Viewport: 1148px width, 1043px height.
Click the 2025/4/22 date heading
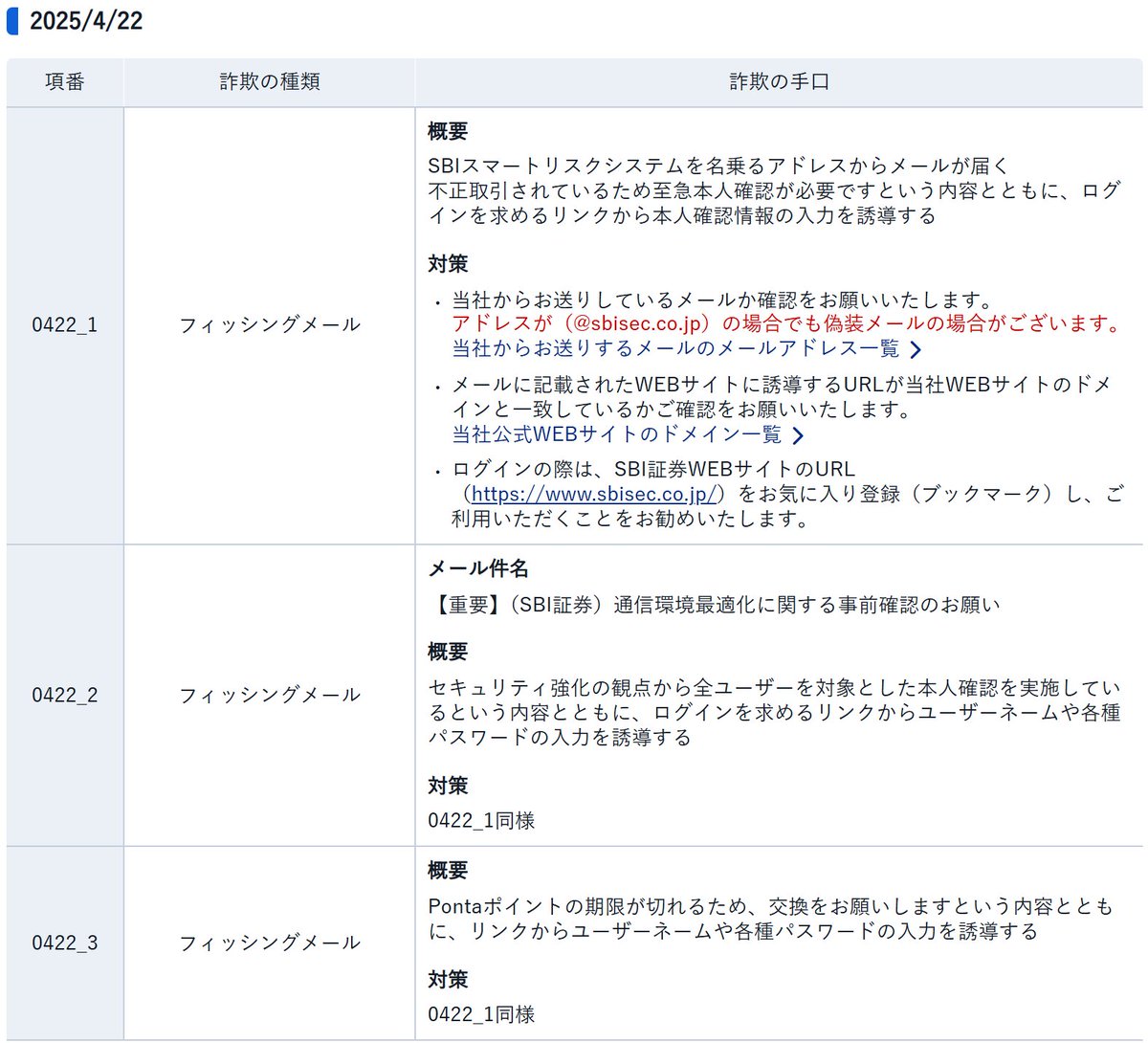[86, 20]
